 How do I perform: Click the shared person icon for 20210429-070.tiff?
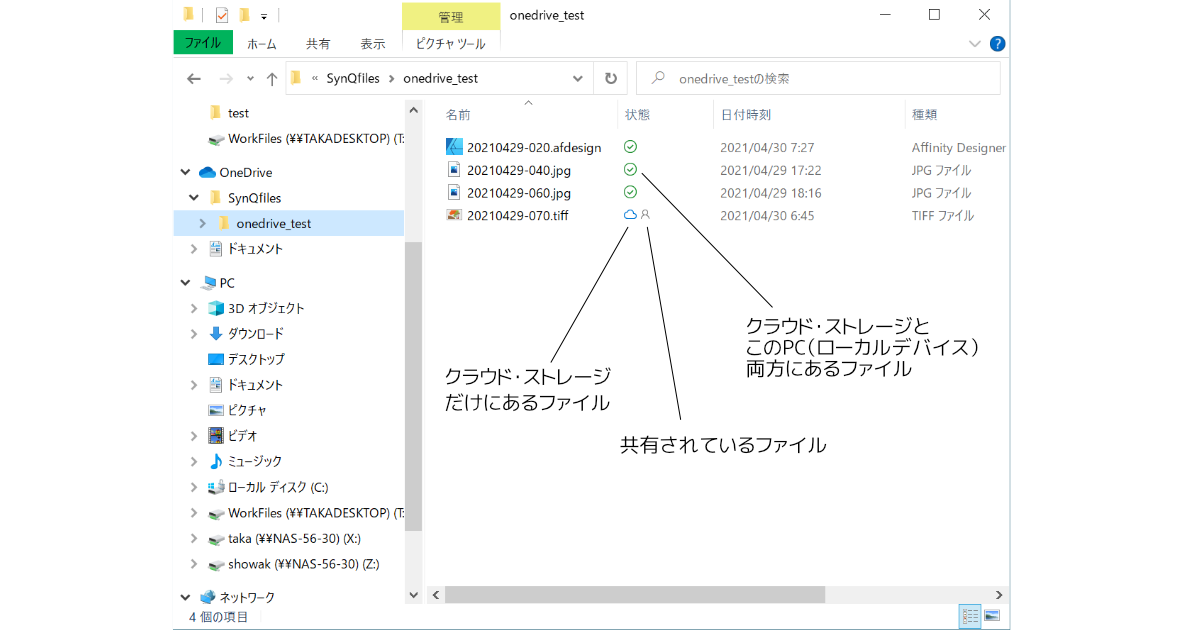(646, 215)
